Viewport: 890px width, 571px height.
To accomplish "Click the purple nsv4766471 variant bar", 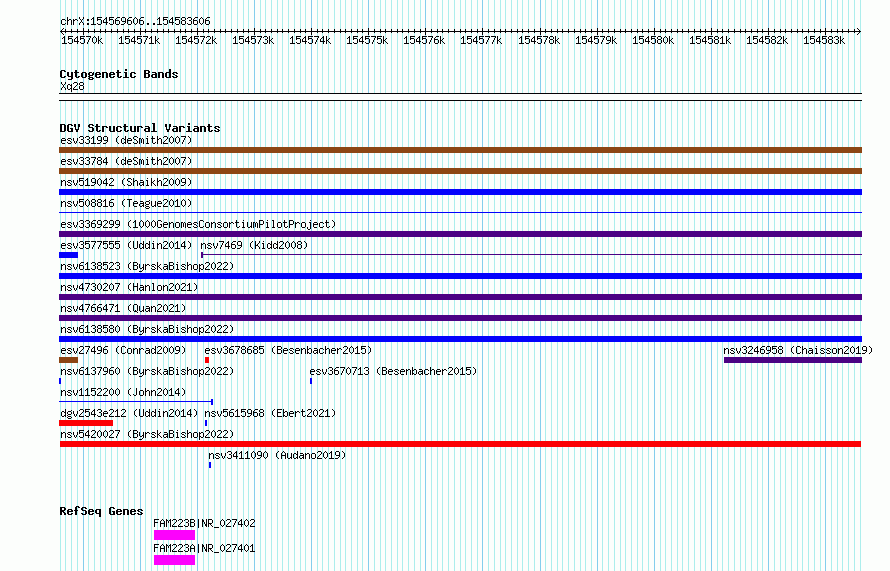I will [x=460, y=318].
